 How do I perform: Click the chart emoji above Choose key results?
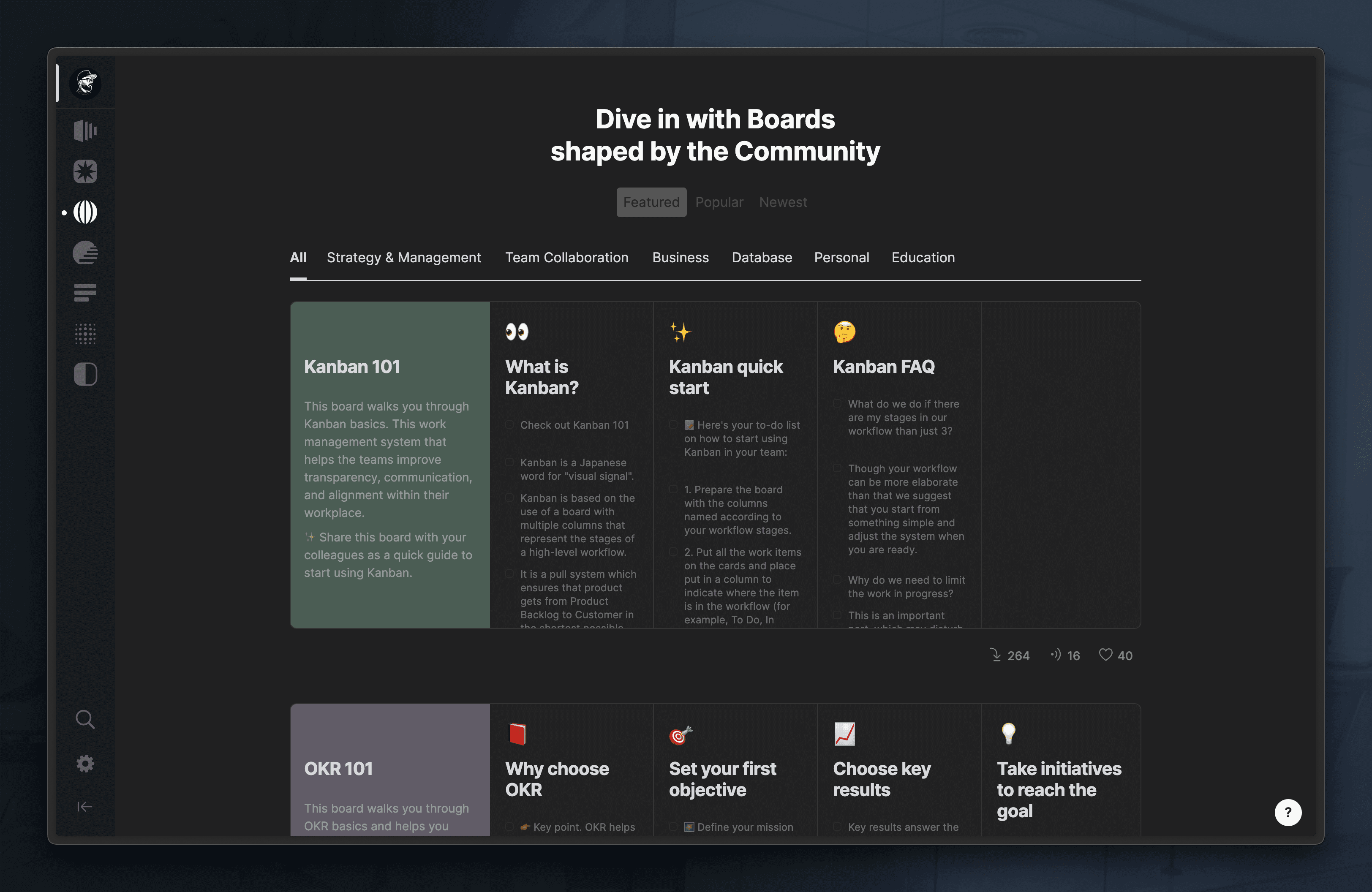coord(844,734)
